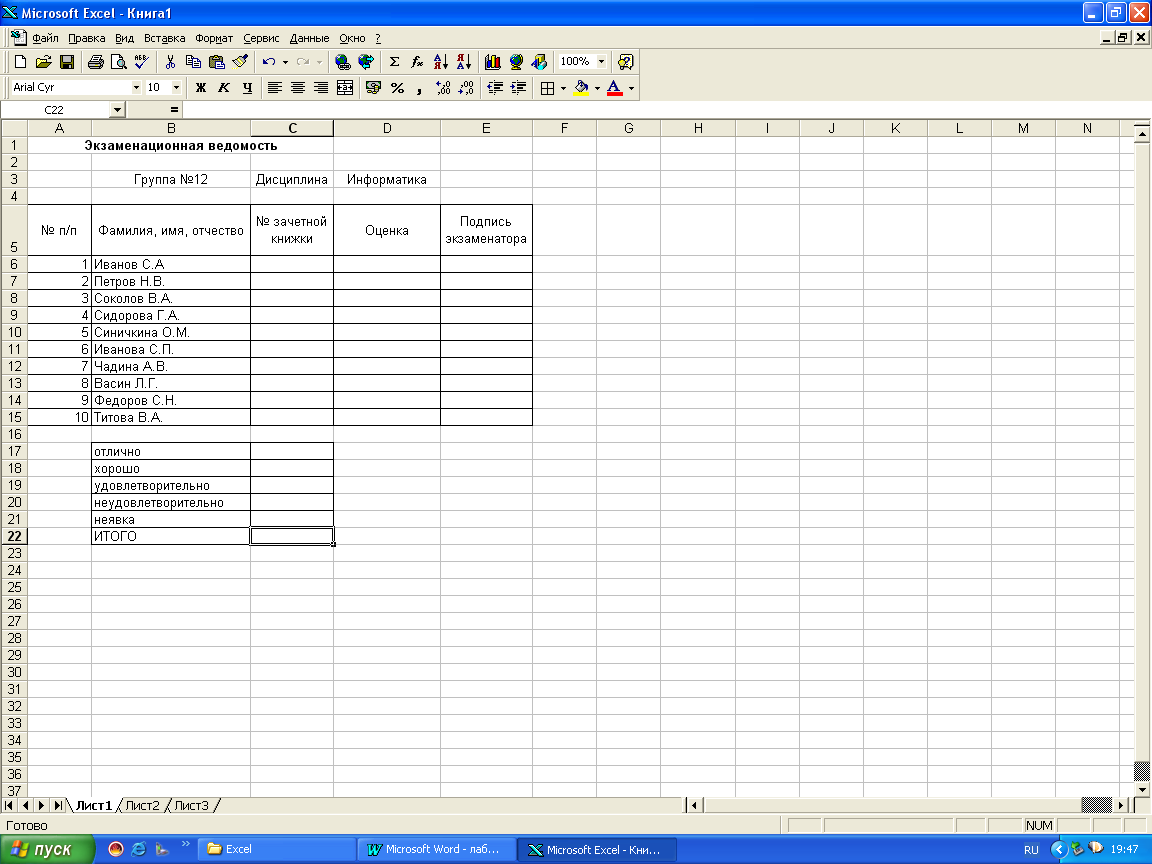The width and height of the screenshot is (1152, 864).
Task: Toggle align left
Action: pyautogui.click(x=275, y=88)
